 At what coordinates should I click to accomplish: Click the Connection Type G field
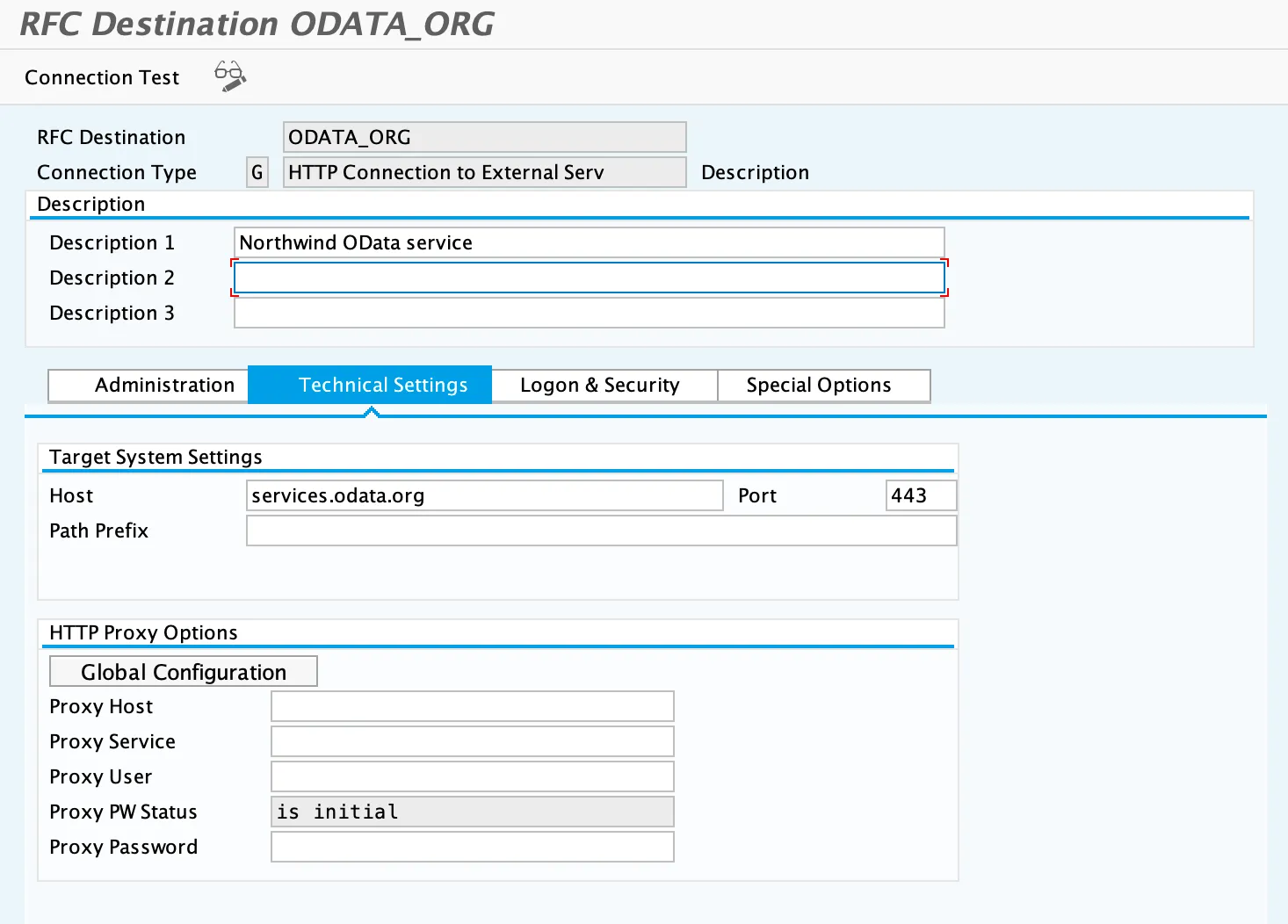click(x=257, y=172)
